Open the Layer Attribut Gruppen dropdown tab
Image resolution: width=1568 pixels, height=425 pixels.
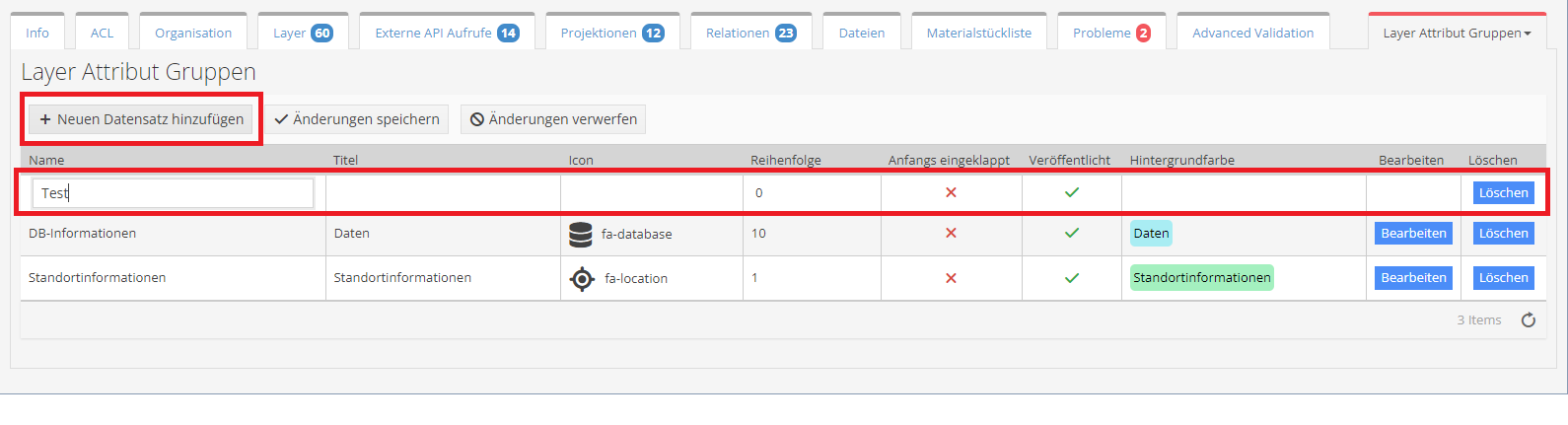pyautogui.click(x=1456, y=34)
